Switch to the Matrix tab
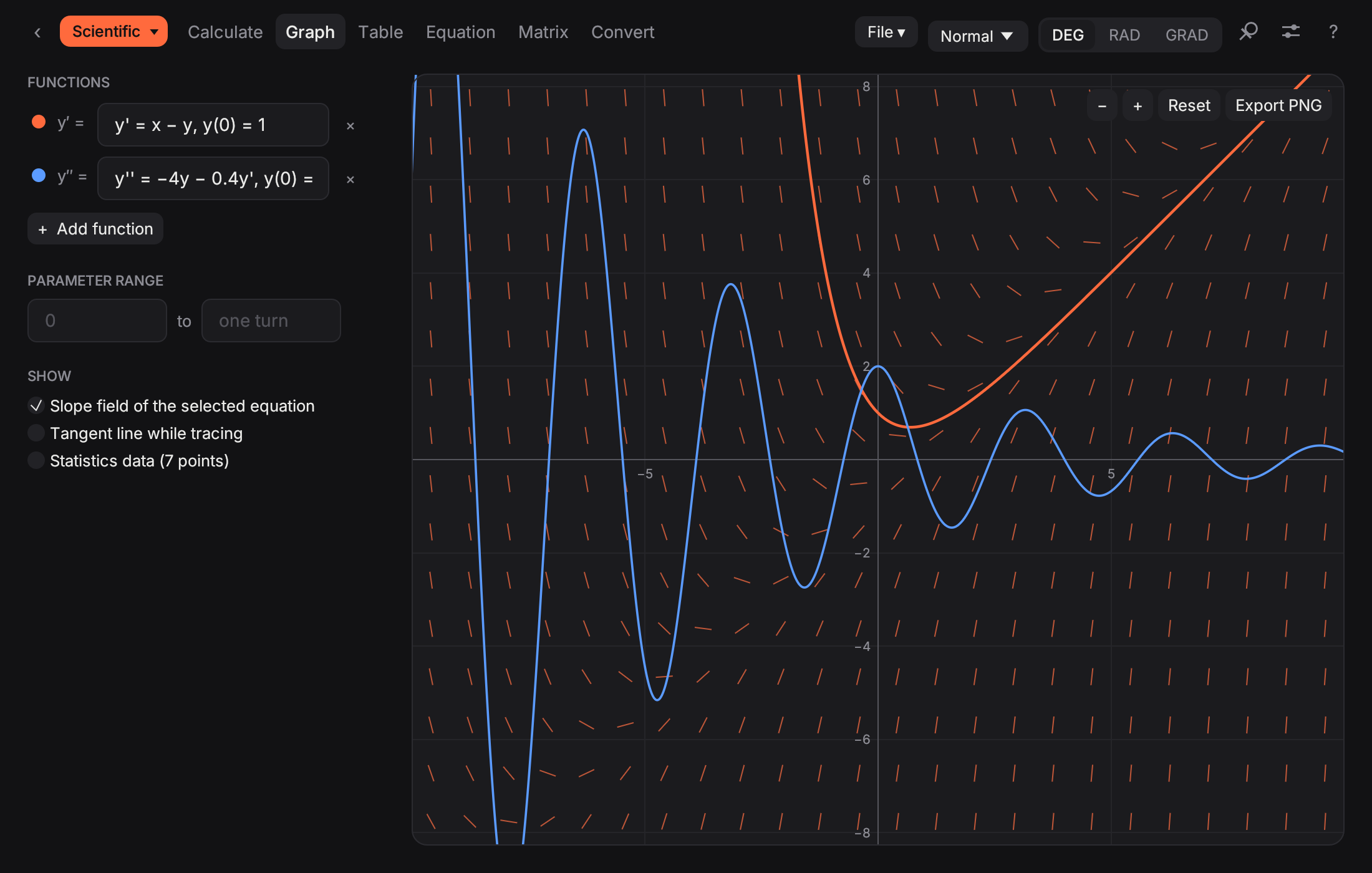 coord(543,32)
